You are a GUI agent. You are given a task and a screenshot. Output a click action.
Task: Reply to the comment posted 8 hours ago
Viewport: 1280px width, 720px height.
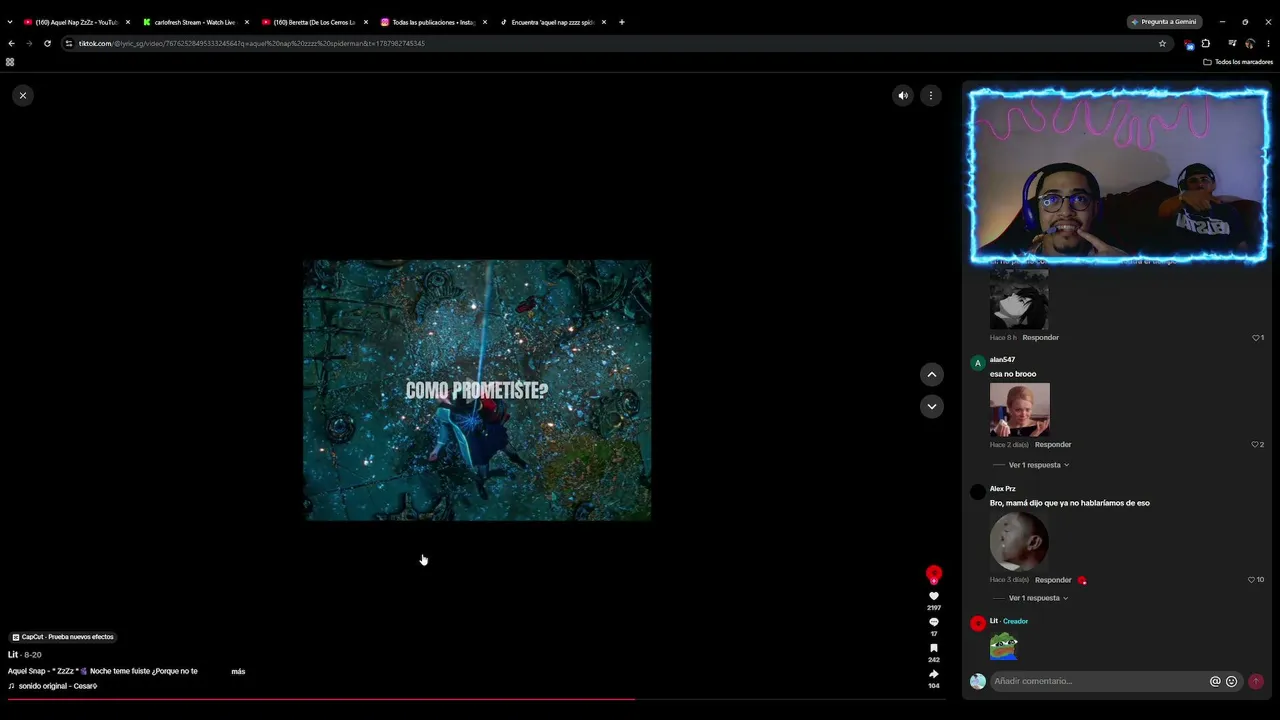click(x=1040, y=338)
